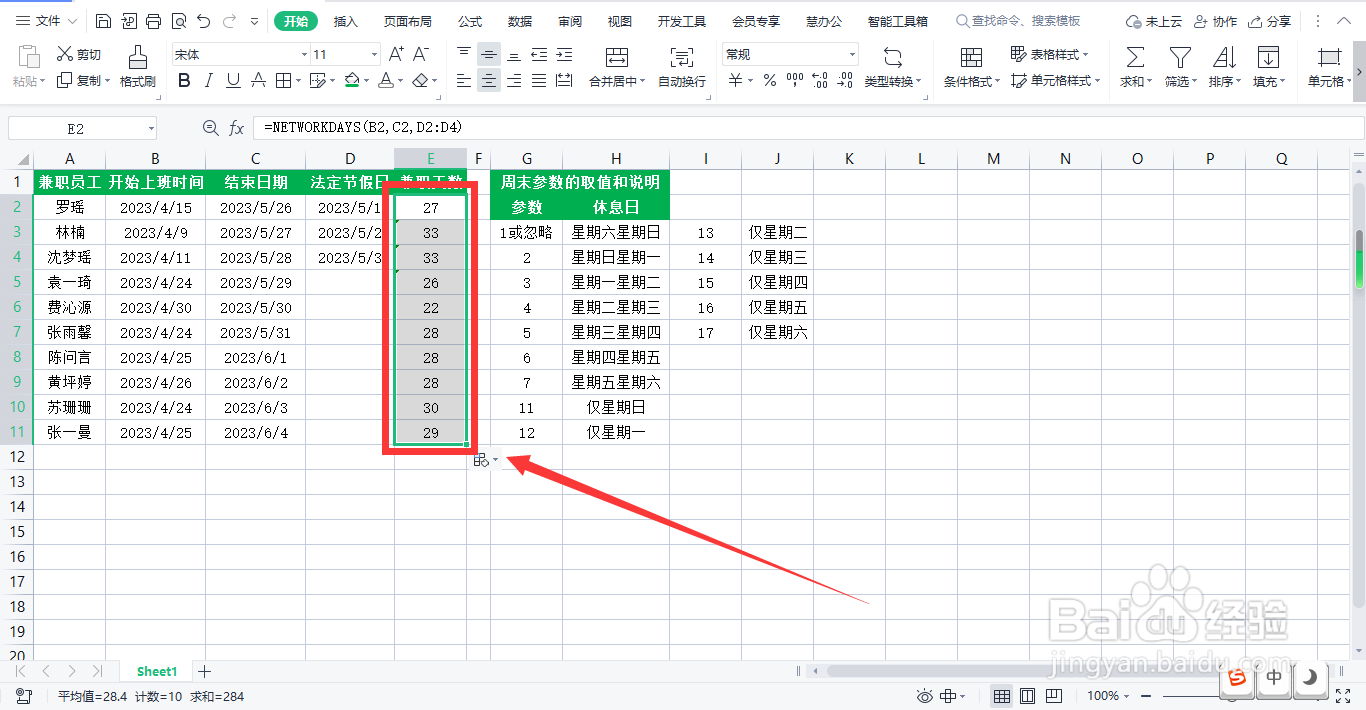The image size is (1366, 710).
Task: Click the fill color bucket icon
Action: [x=351, y=81]
